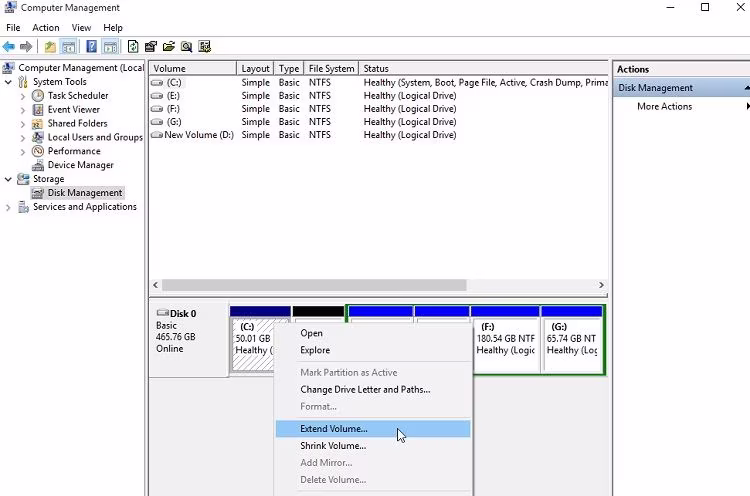Choose Change Drive Letter and Paths...
Screen dimensions: 750x496
373,389
